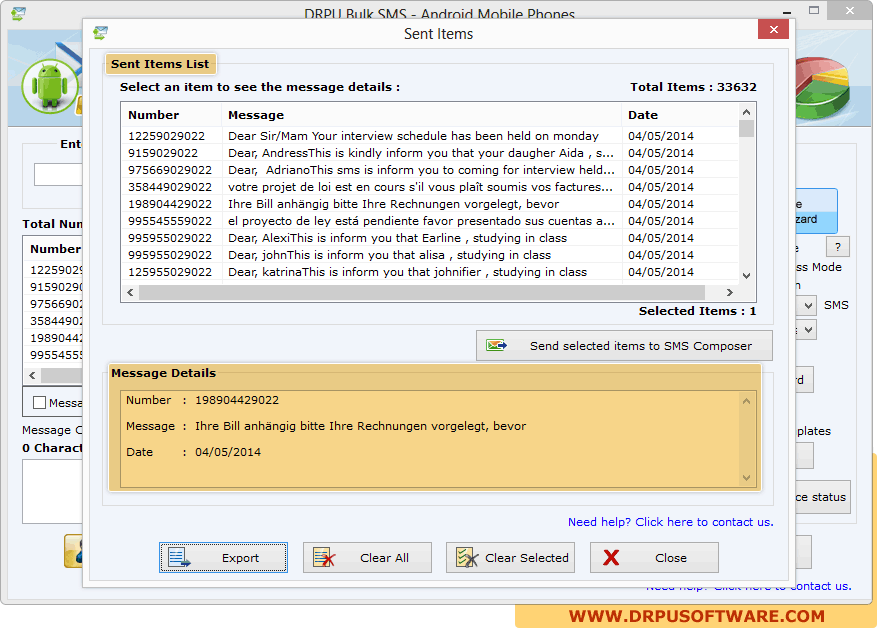
Task: Close the Sent Items dialog via red X
Action: pyautogui.click(x=774, y=29)
